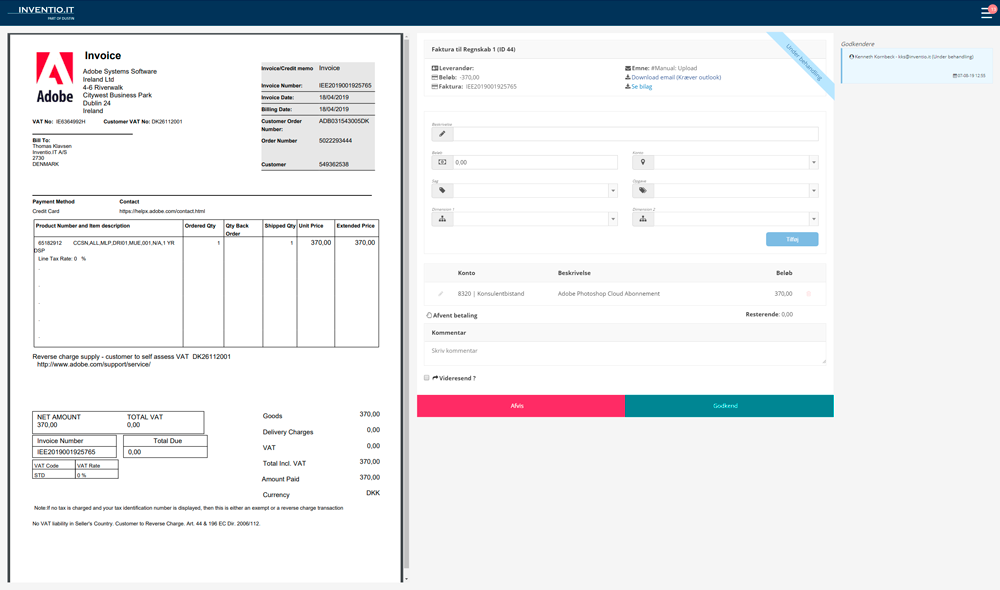The width and height of the screenshot is (1000, 590).
Task: Click the money icon beside Beløb field
Action: pos(442,162)
